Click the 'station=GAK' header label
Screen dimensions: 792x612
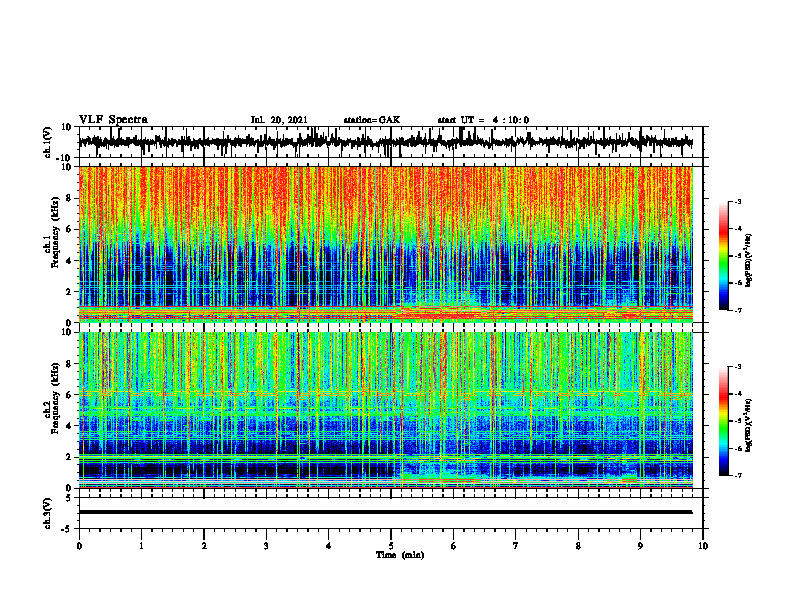pyautogui.click(x=372, y=120)
